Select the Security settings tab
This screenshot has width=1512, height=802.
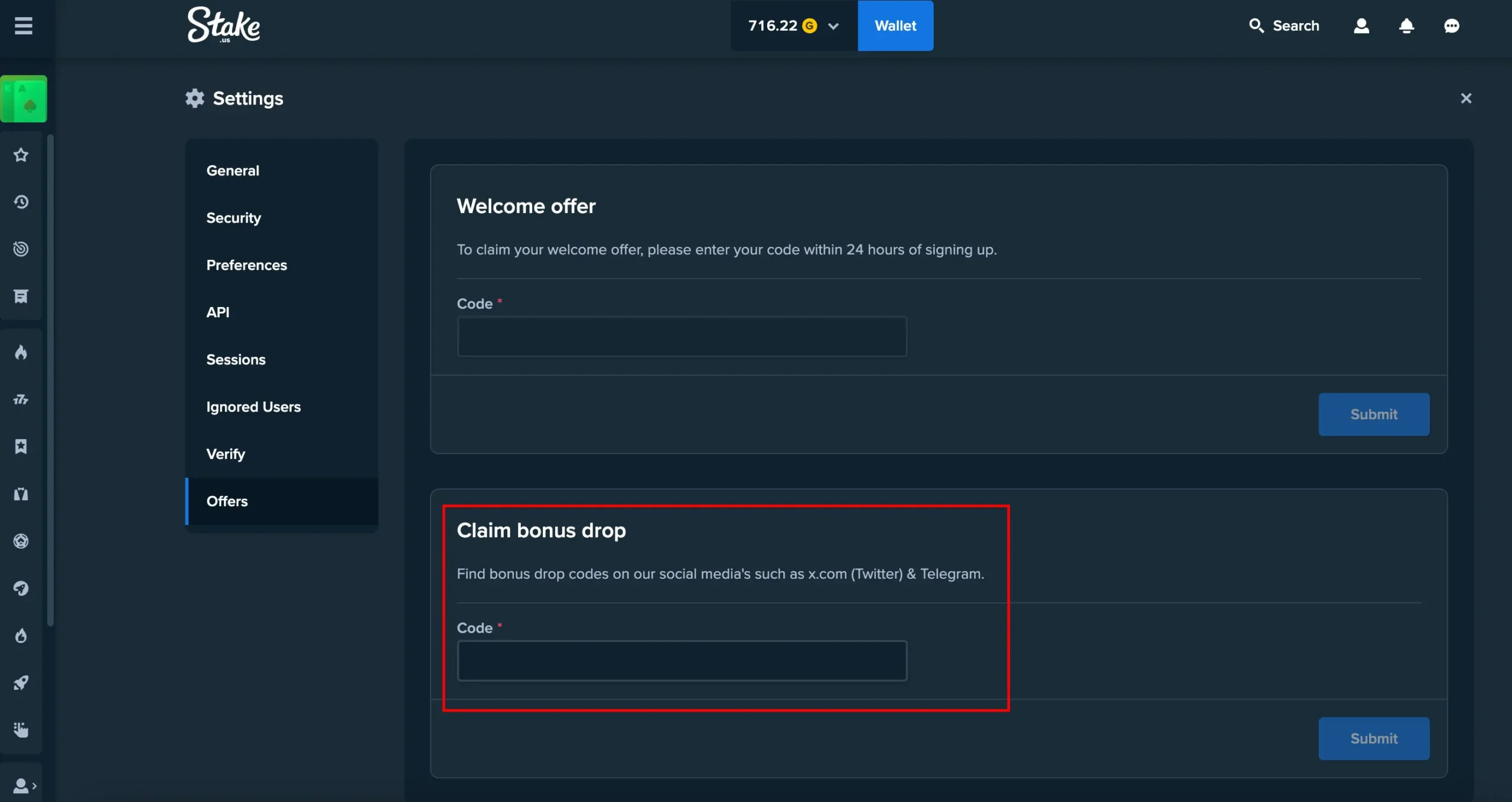pyautogui.click(x=234, y=218)
